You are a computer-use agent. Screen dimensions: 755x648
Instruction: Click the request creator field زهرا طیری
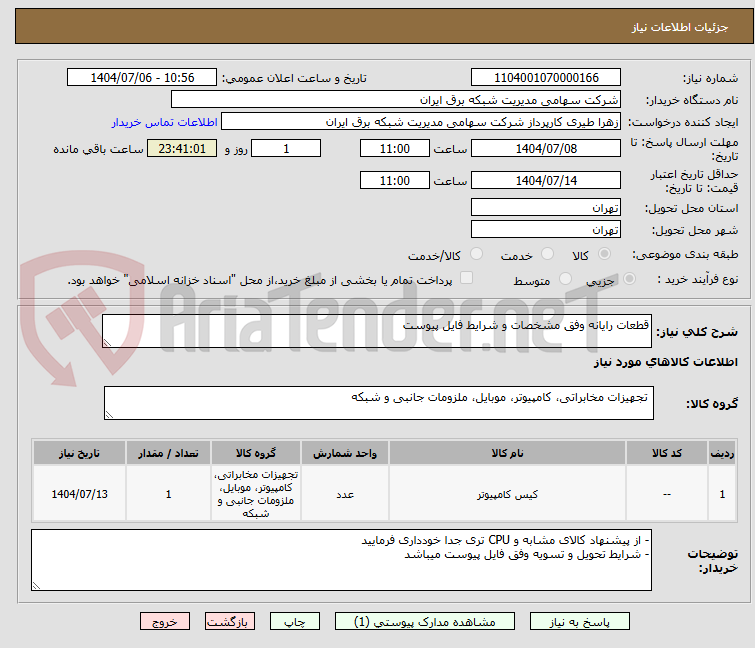pos(421,122)
